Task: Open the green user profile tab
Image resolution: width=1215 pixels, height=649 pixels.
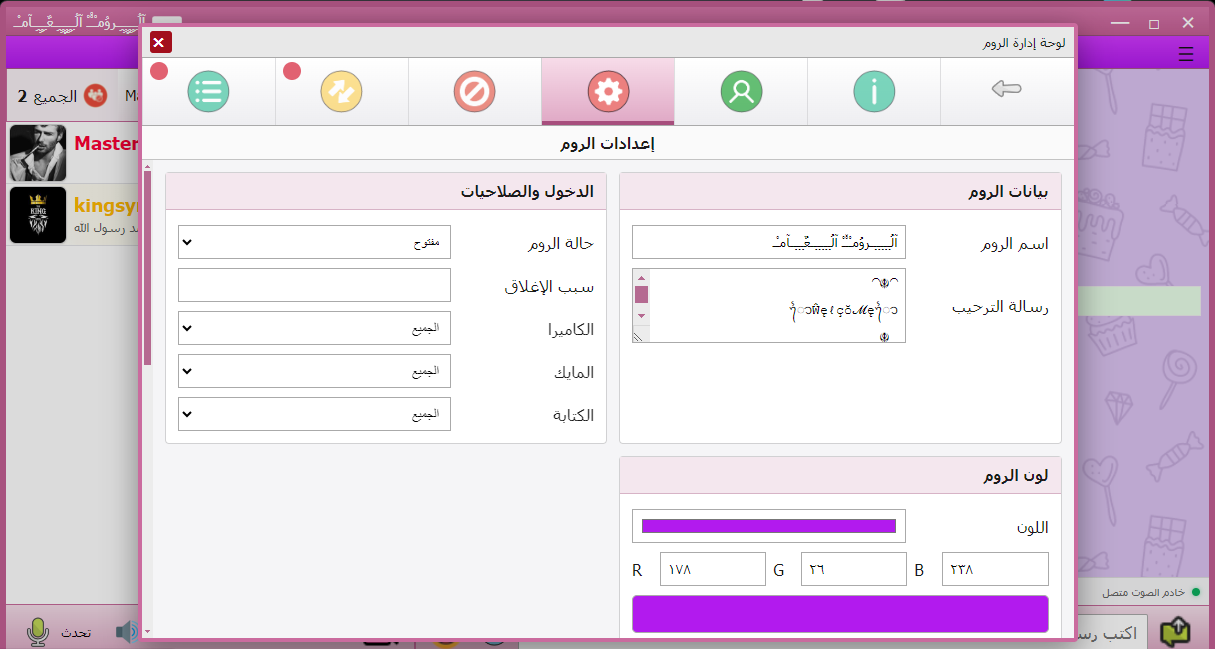Action: [741, 92]
